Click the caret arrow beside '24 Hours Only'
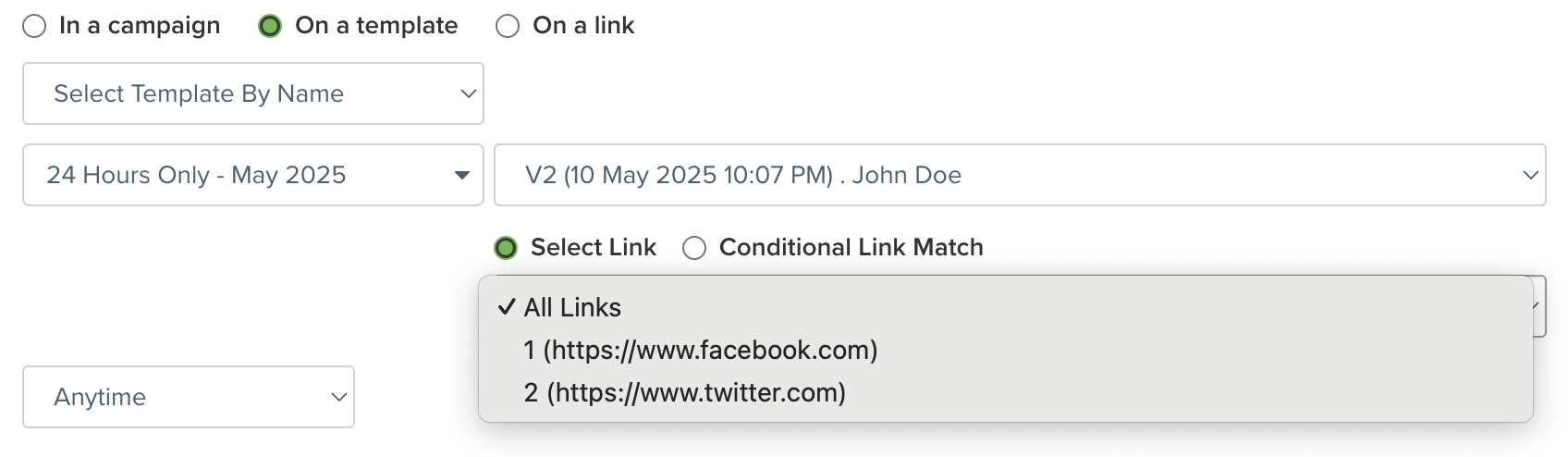Viewport: 1568px width, 457px height. click(462, 175)
